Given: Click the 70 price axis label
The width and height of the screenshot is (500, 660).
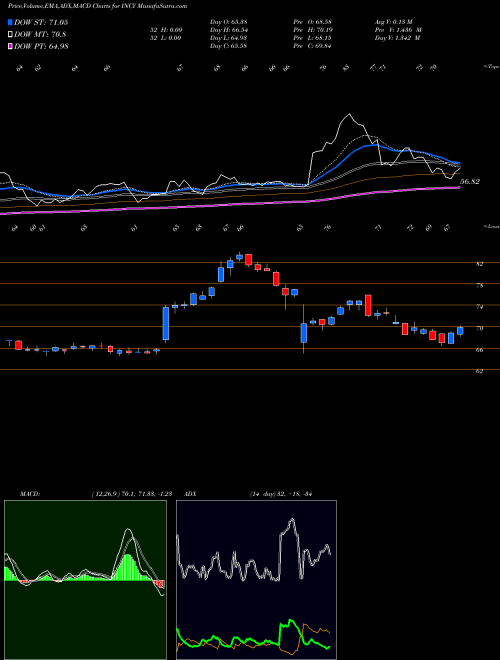Looking at the screenshot, I should tap(479, 328).
